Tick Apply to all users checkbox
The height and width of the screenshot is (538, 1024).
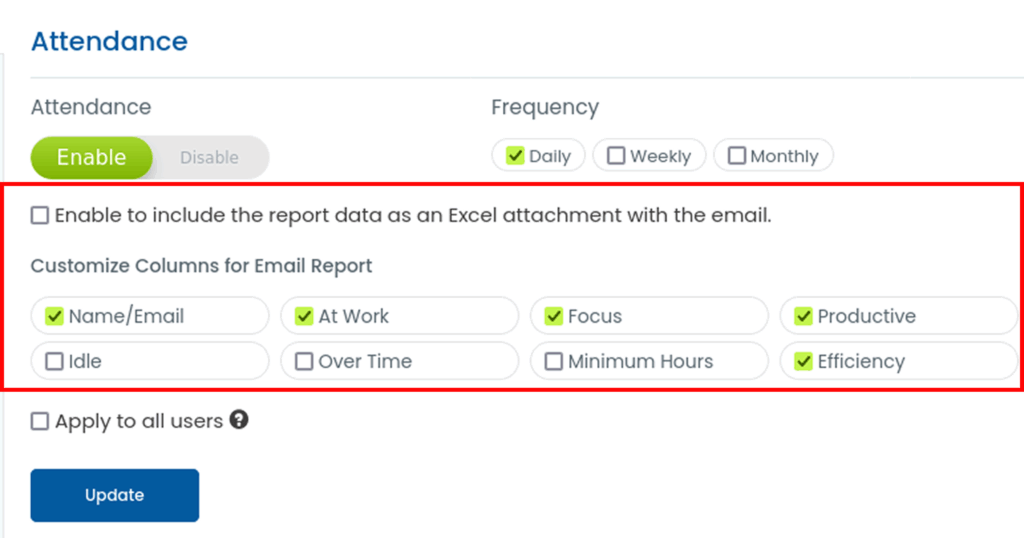(40, 421)
